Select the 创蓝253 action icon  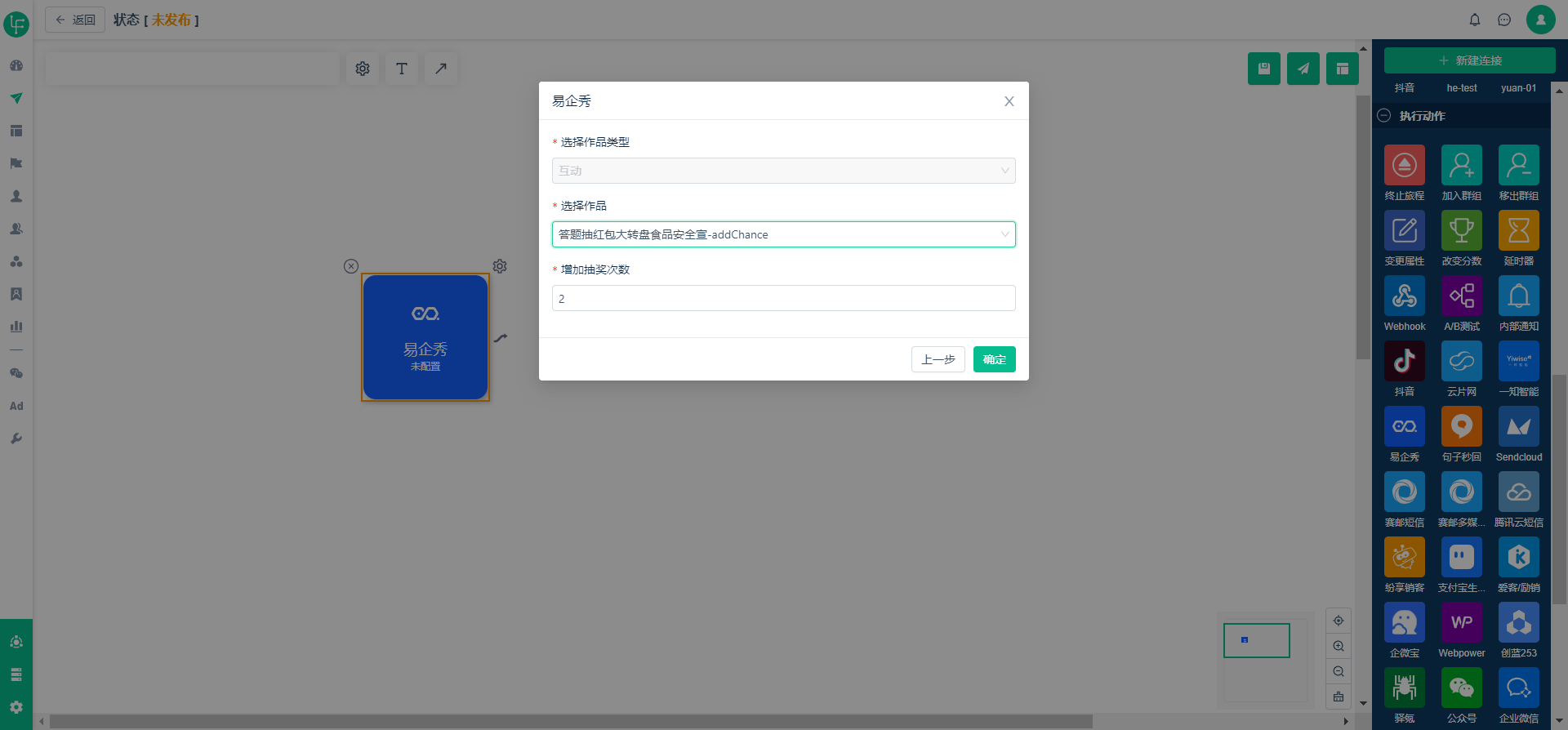(x=1518, y=622)
